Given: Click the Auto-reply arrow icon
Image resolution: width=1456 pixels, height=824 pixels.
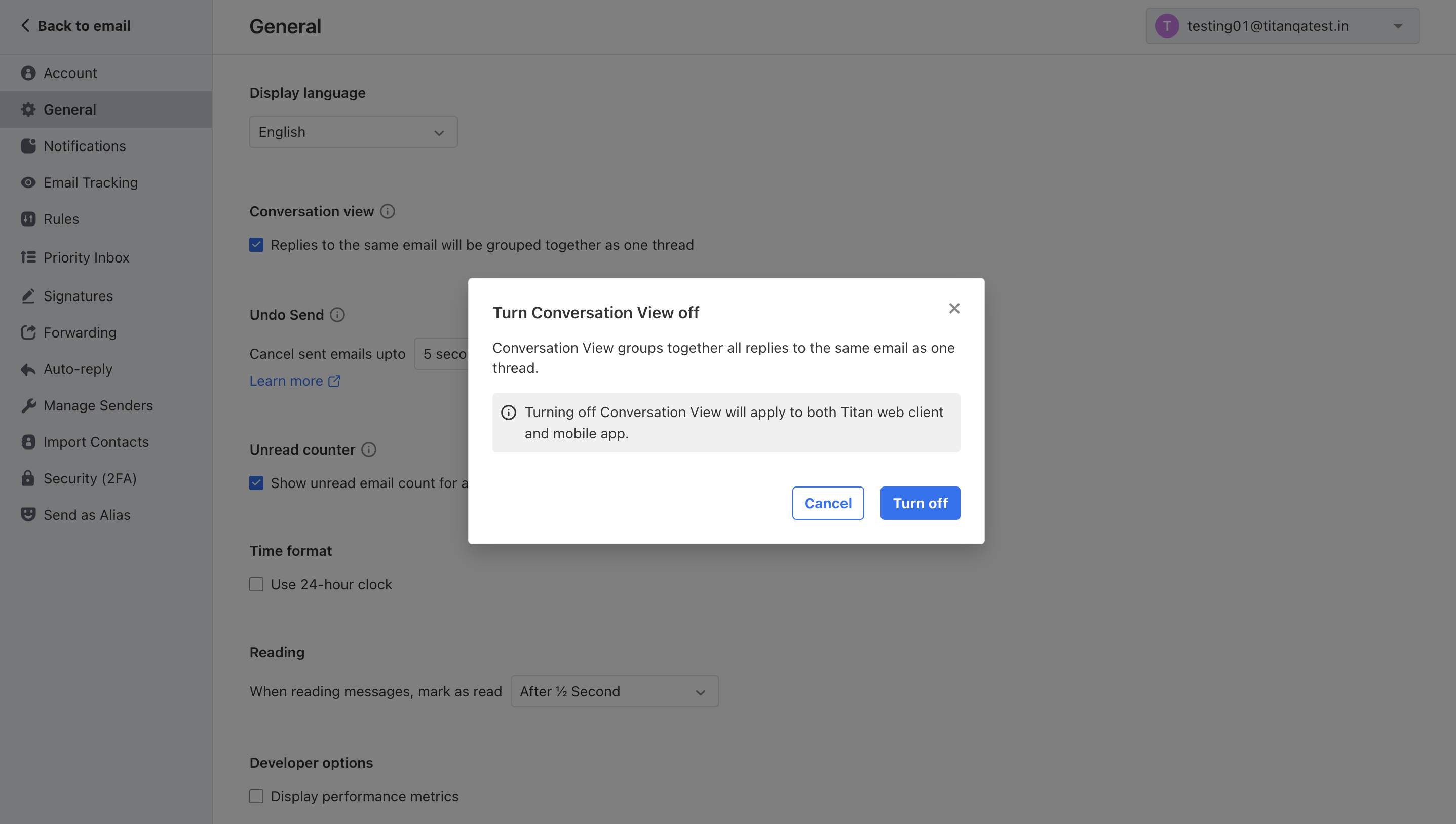Looking at the screenshot, I should pyautogui.click(x=28, y=369).
